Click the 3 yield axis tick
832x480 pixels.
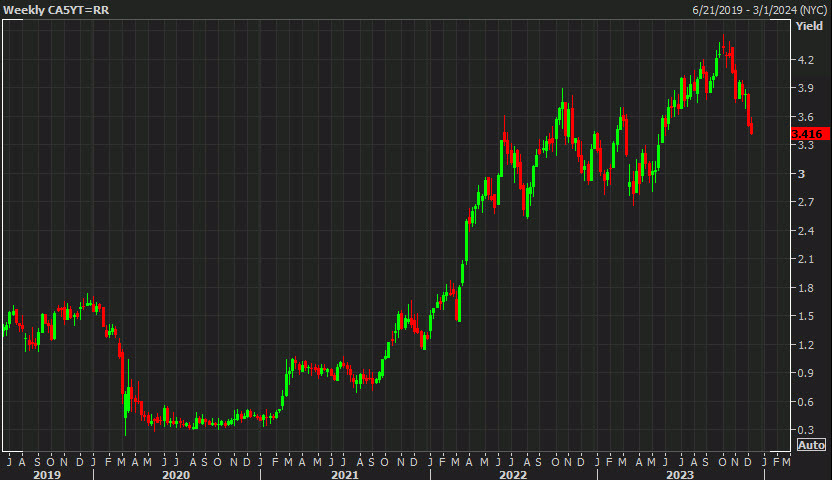[x=800, y=174]
